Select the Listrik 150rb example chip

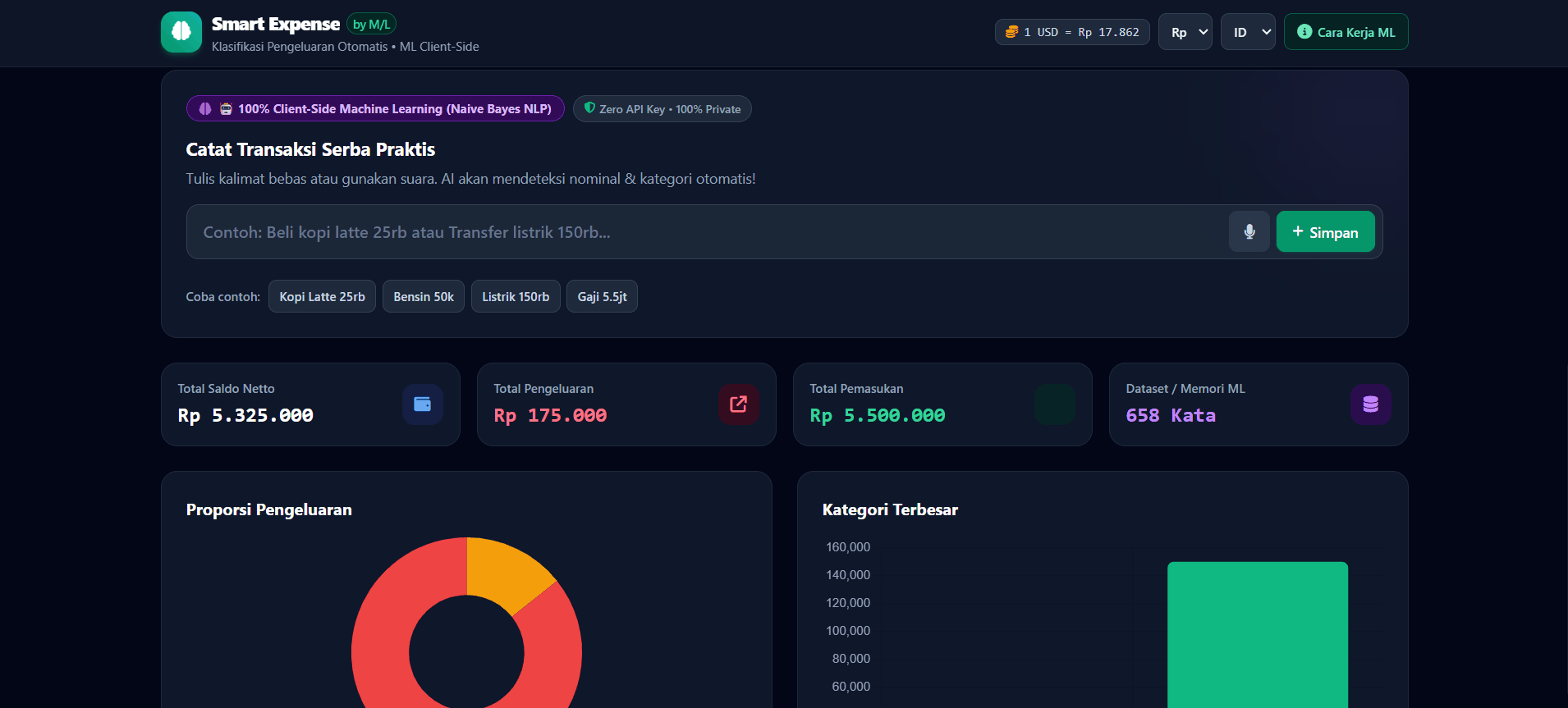[516, 296]
